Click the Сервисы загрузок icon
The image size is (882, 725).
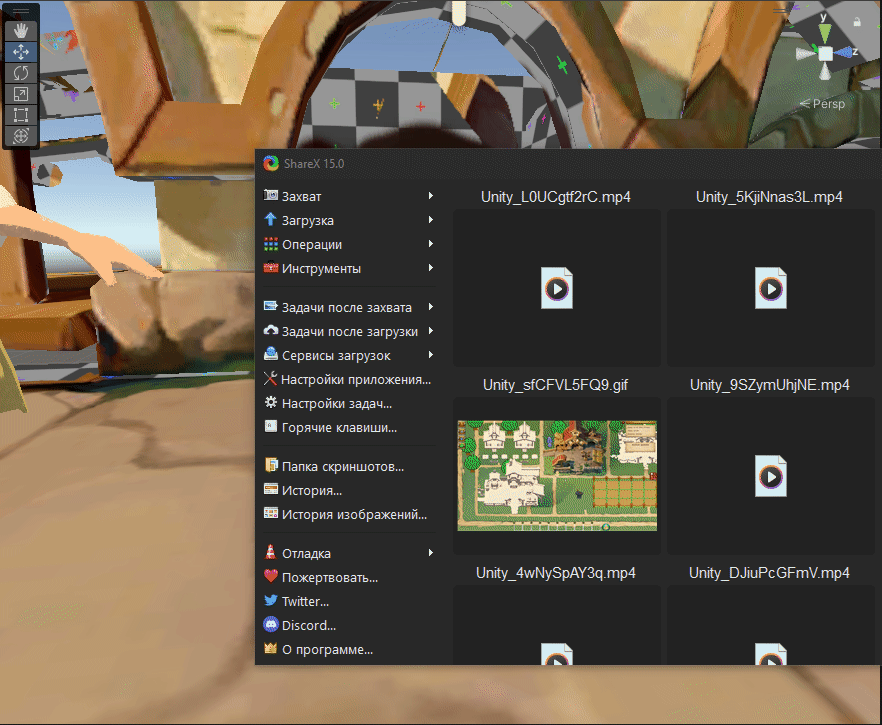coord(271,354)
